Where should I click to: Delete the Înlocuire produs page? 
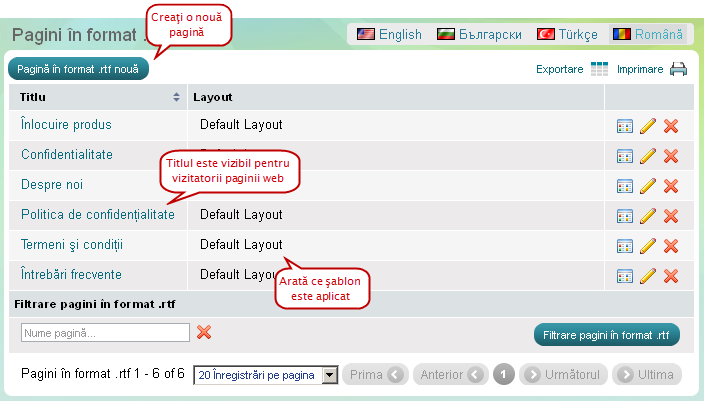[x=671, y=126]
